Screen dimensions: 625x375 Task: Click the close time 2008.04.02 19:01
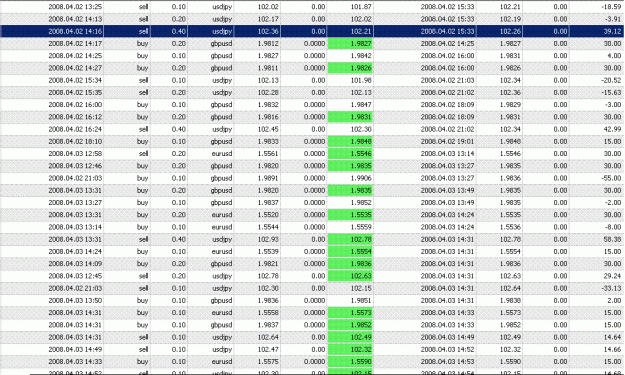click(x=447, y=141)
